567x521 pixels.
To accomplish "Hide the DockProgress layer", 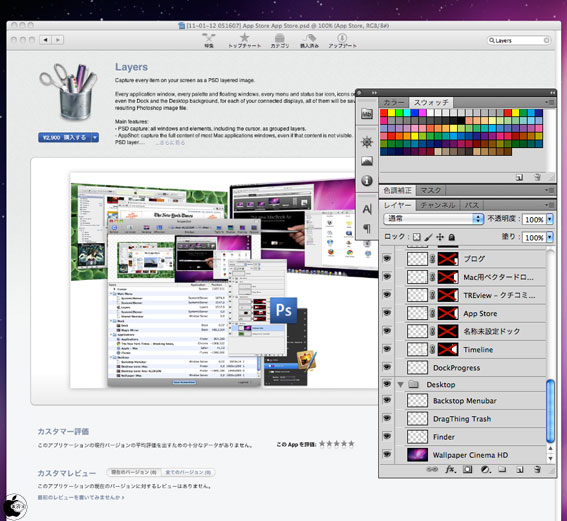I will tap(387, 367).
